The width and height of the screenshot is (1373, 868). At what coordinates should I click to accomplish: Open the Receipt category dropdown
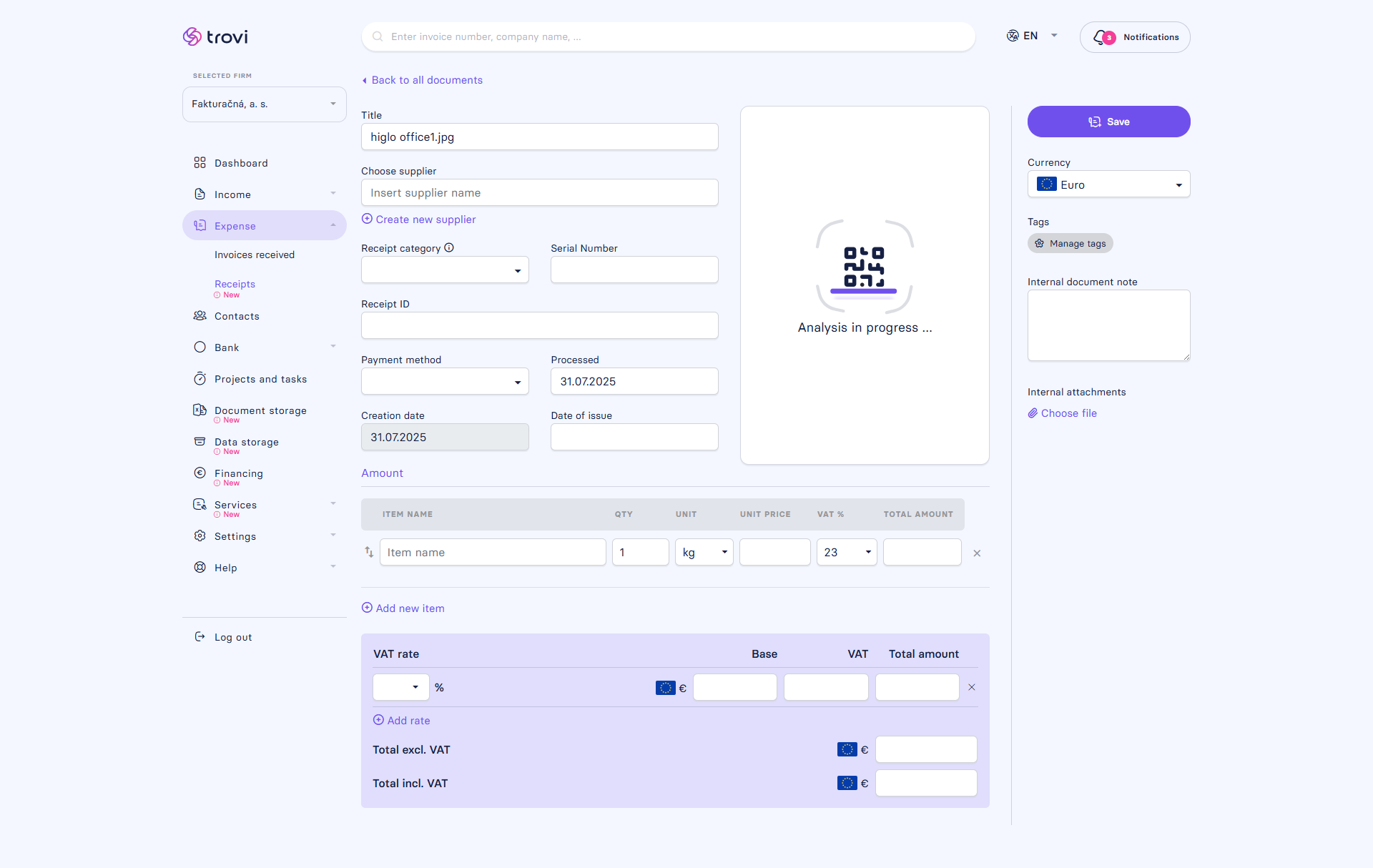click(x=445, y=270)
